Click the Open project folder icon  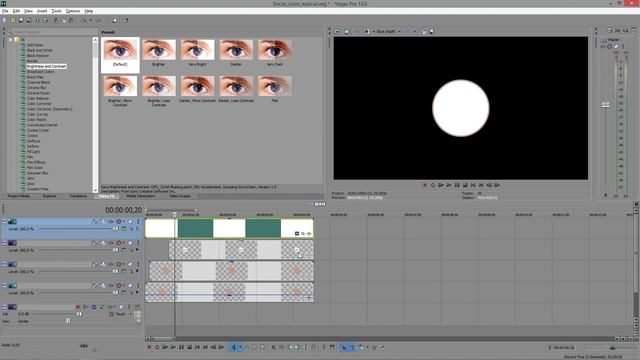13,20
